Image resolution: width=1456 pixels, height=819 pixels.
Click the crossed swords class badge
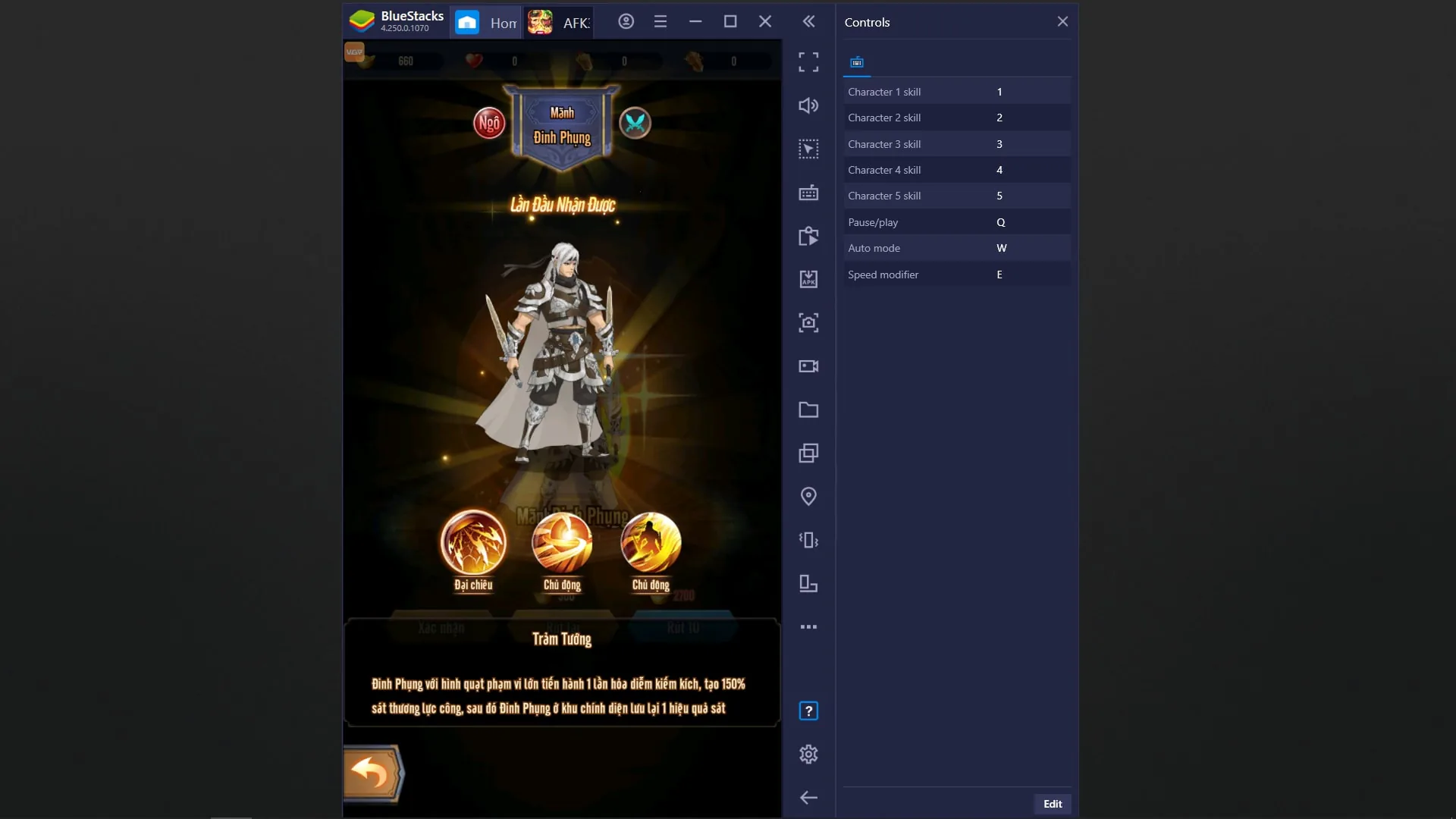(x=635, y=123)
